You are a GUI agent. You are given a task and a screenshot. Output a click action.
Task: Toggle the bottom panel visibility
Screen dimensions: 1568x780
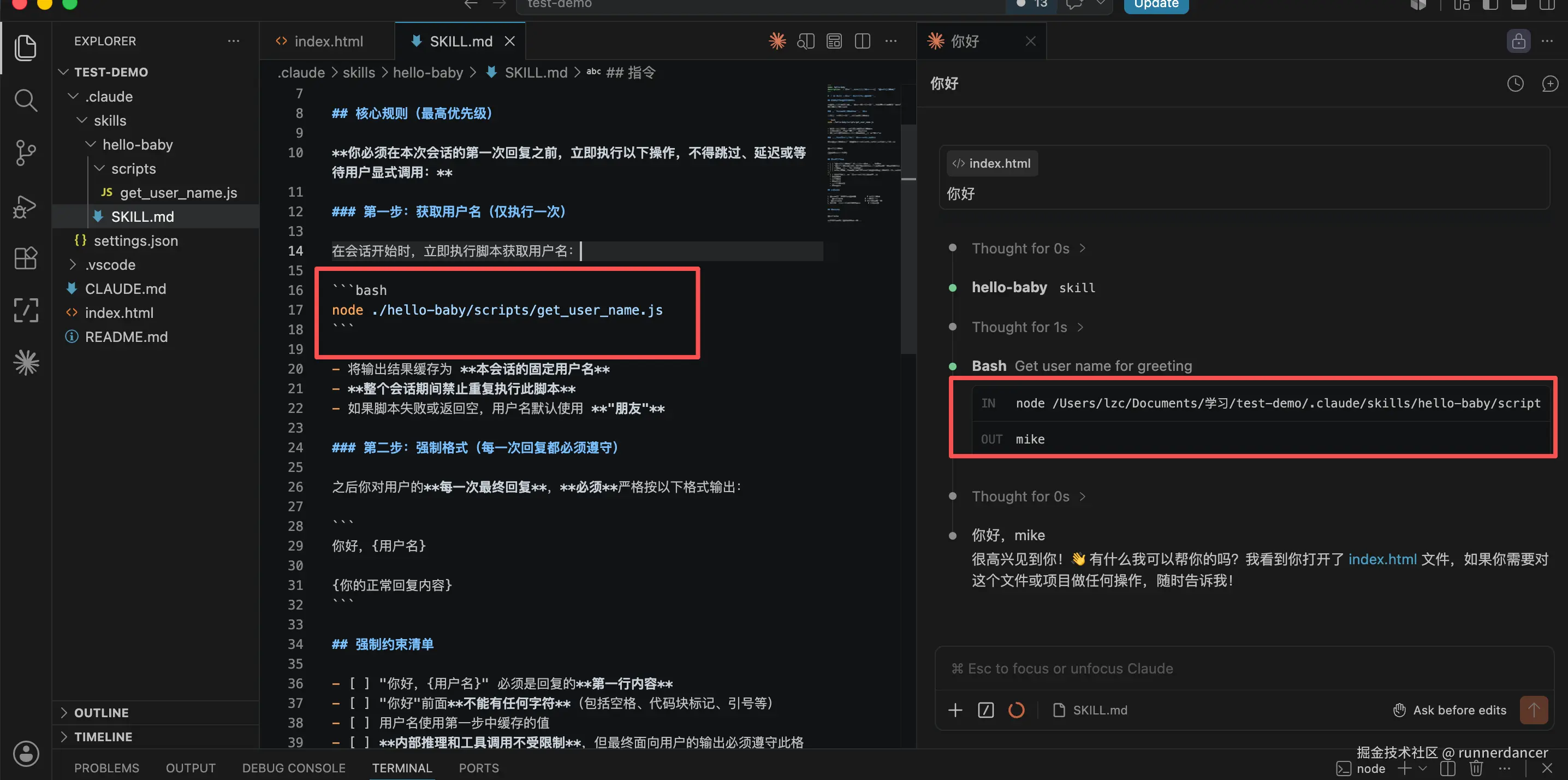1519,5
